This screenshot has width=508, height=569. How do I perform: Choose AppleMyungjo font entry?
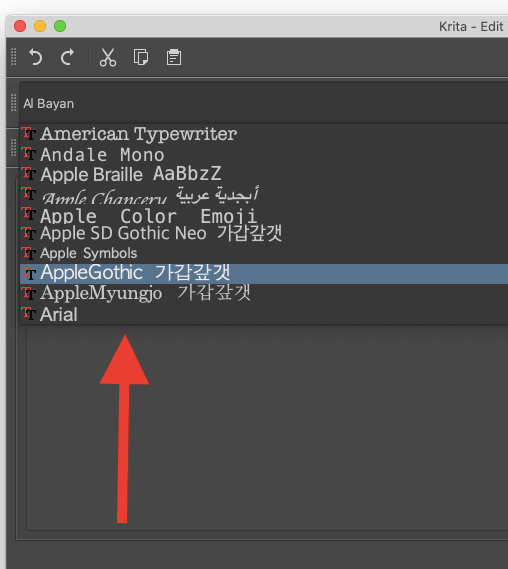pos(264,294)
